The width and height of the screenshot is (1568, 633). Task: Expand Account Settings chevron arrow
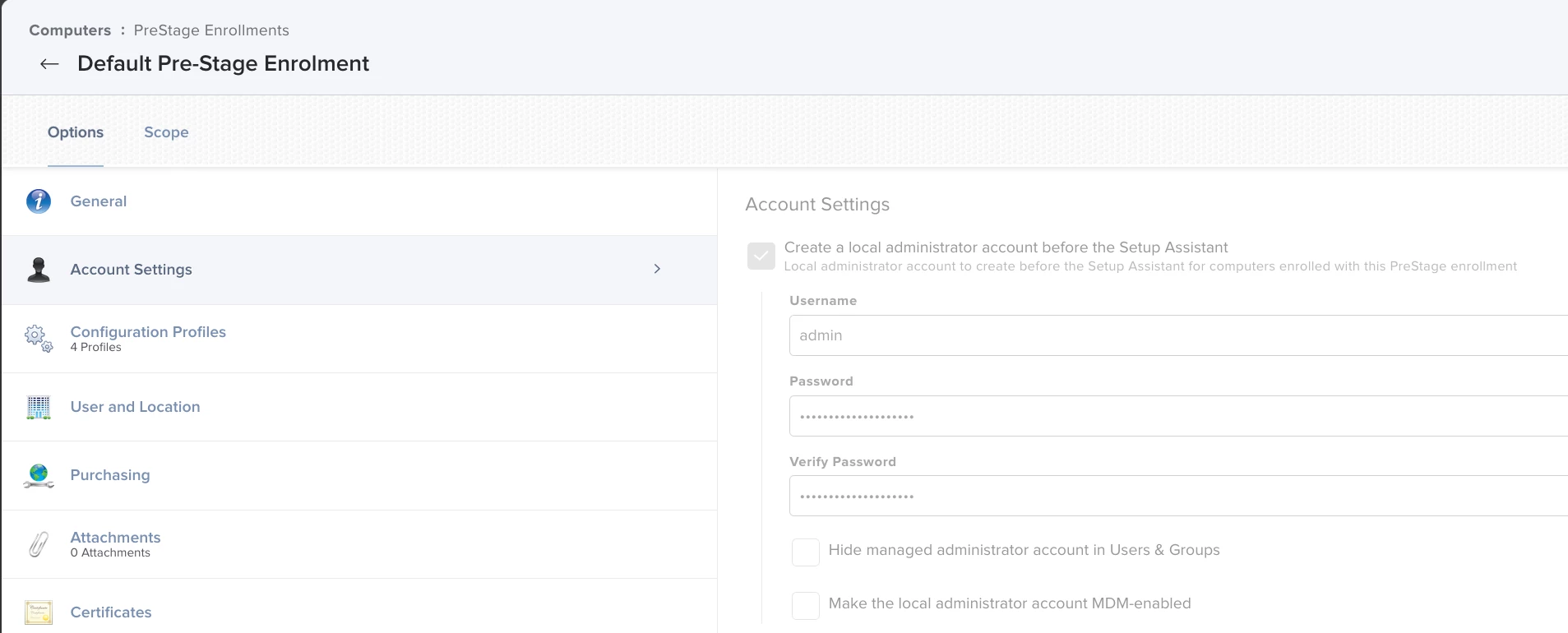pyautogui.click(x=657, y=269)
